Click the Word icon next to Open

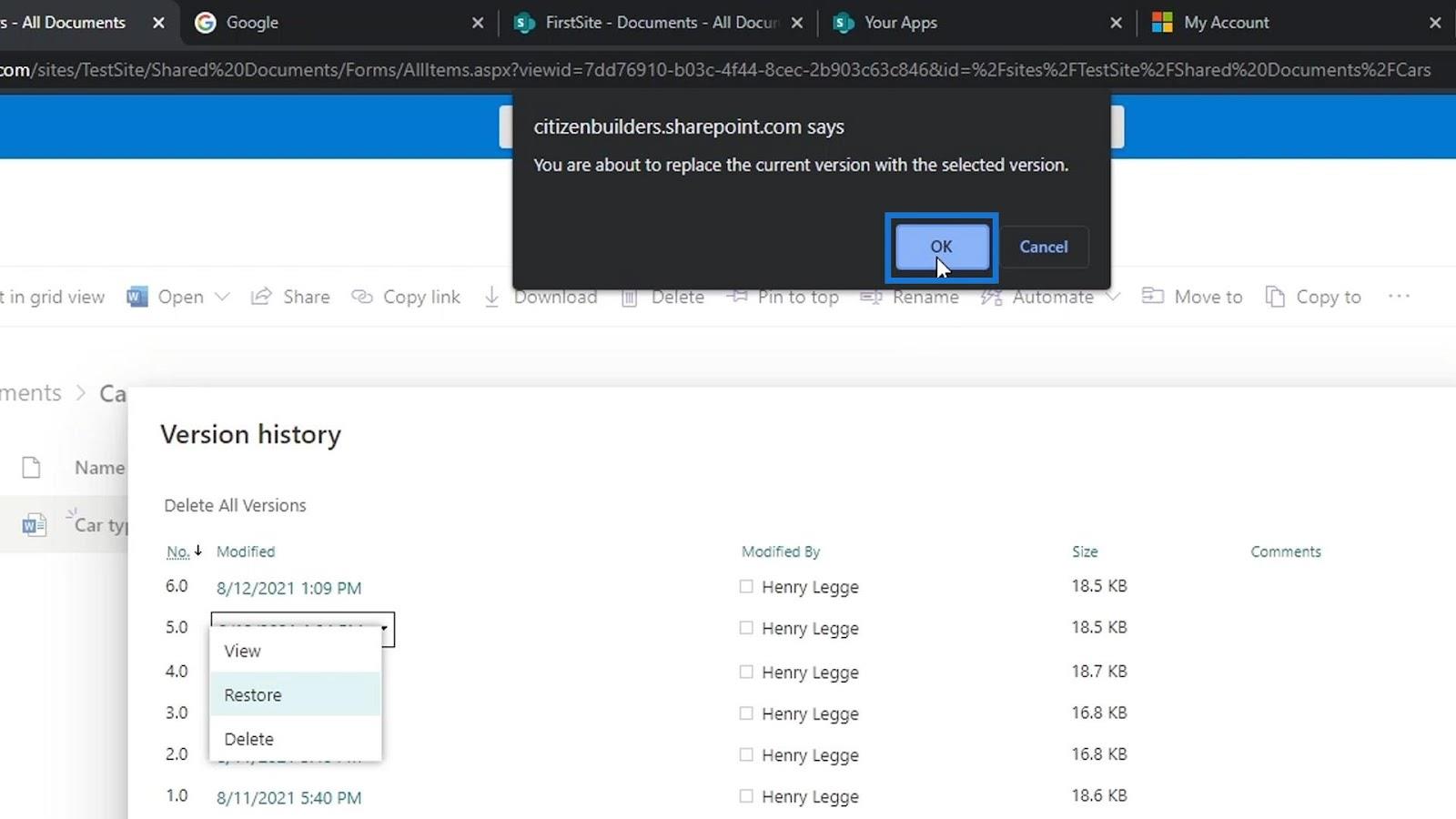coord(137,297)
